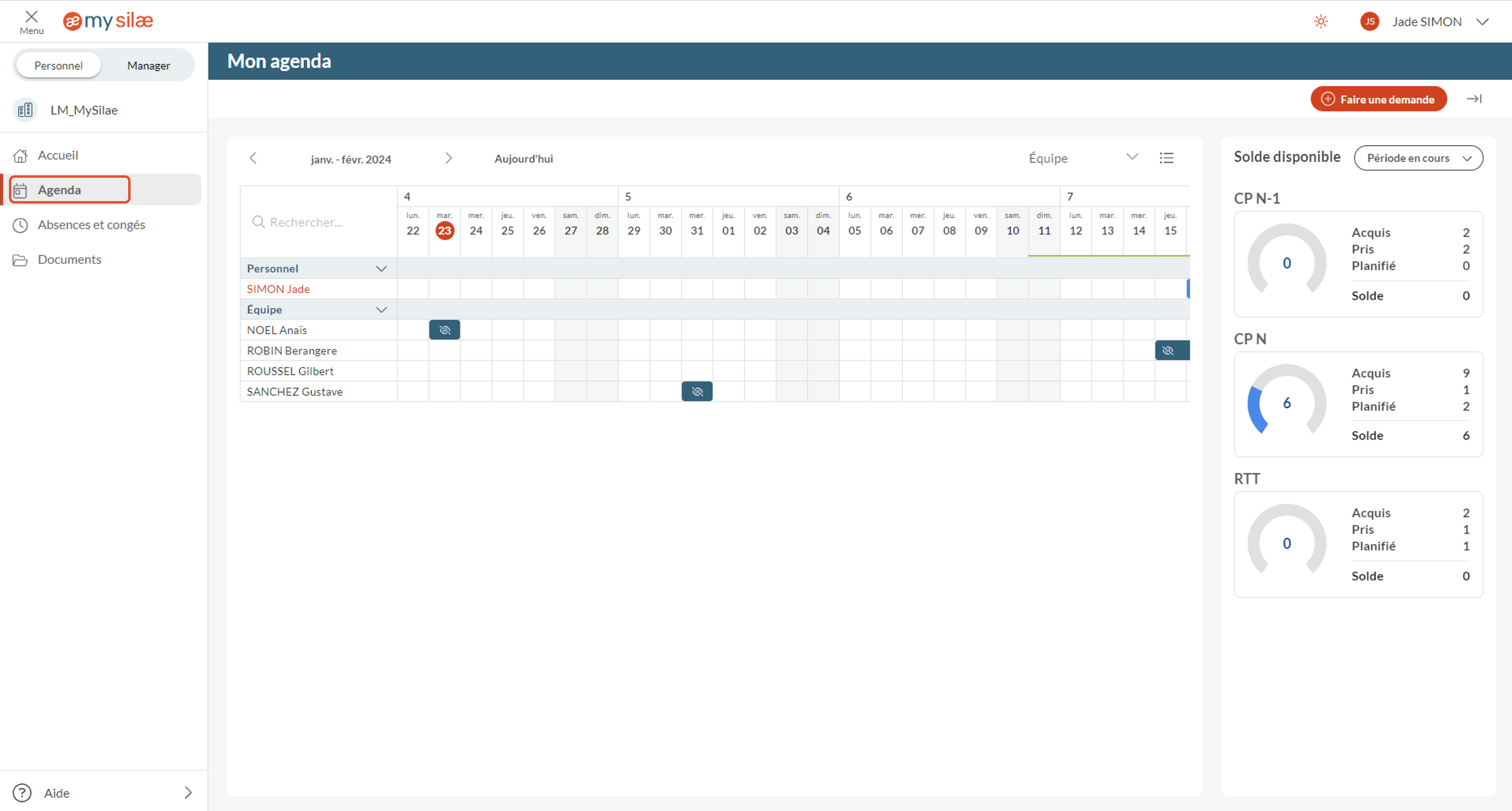Click the LM_MySilae company icon
This screenshot has height=811, width=1512.
25,110
